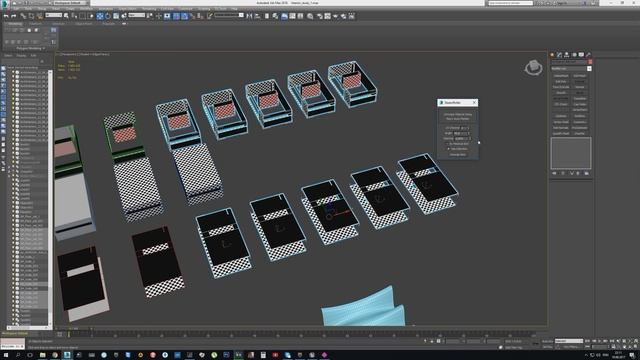Expand the Polygon Modeling ribbon panel

click(x=30, y=48)
